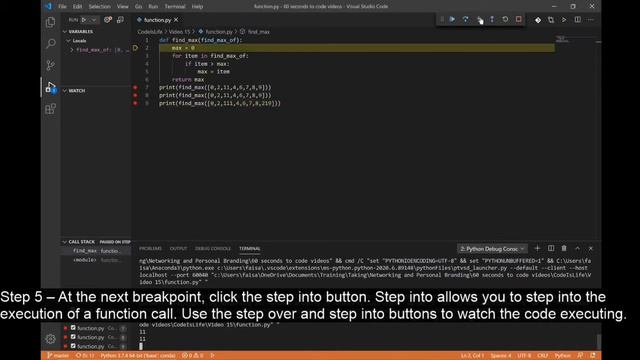This screenshot has width=640, height=360.
Task: Create a new terminal with plus icon
Action: (537, 248)
